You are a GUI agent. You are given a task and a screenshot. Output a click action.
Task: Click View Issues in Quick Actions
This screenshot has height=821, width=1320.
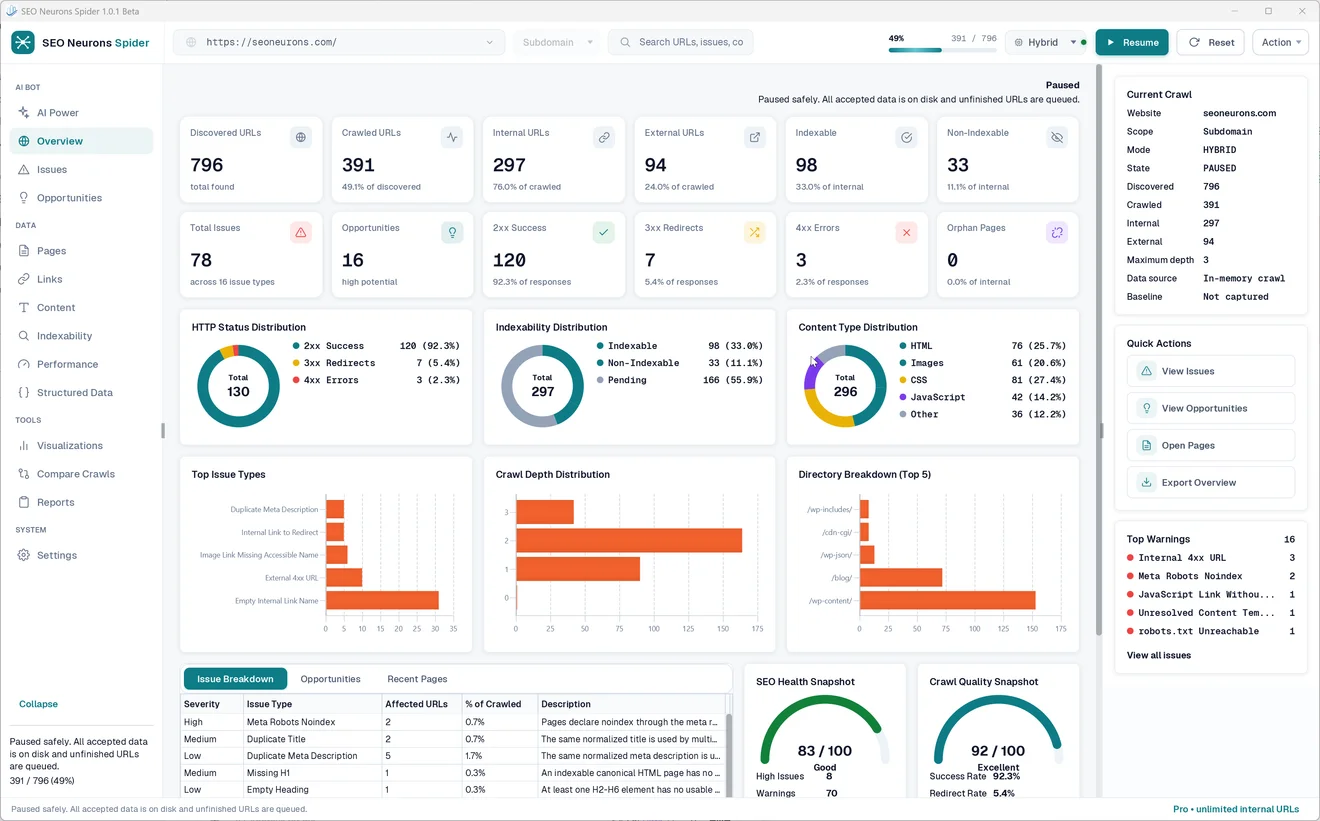click(x=1210, y=371)
